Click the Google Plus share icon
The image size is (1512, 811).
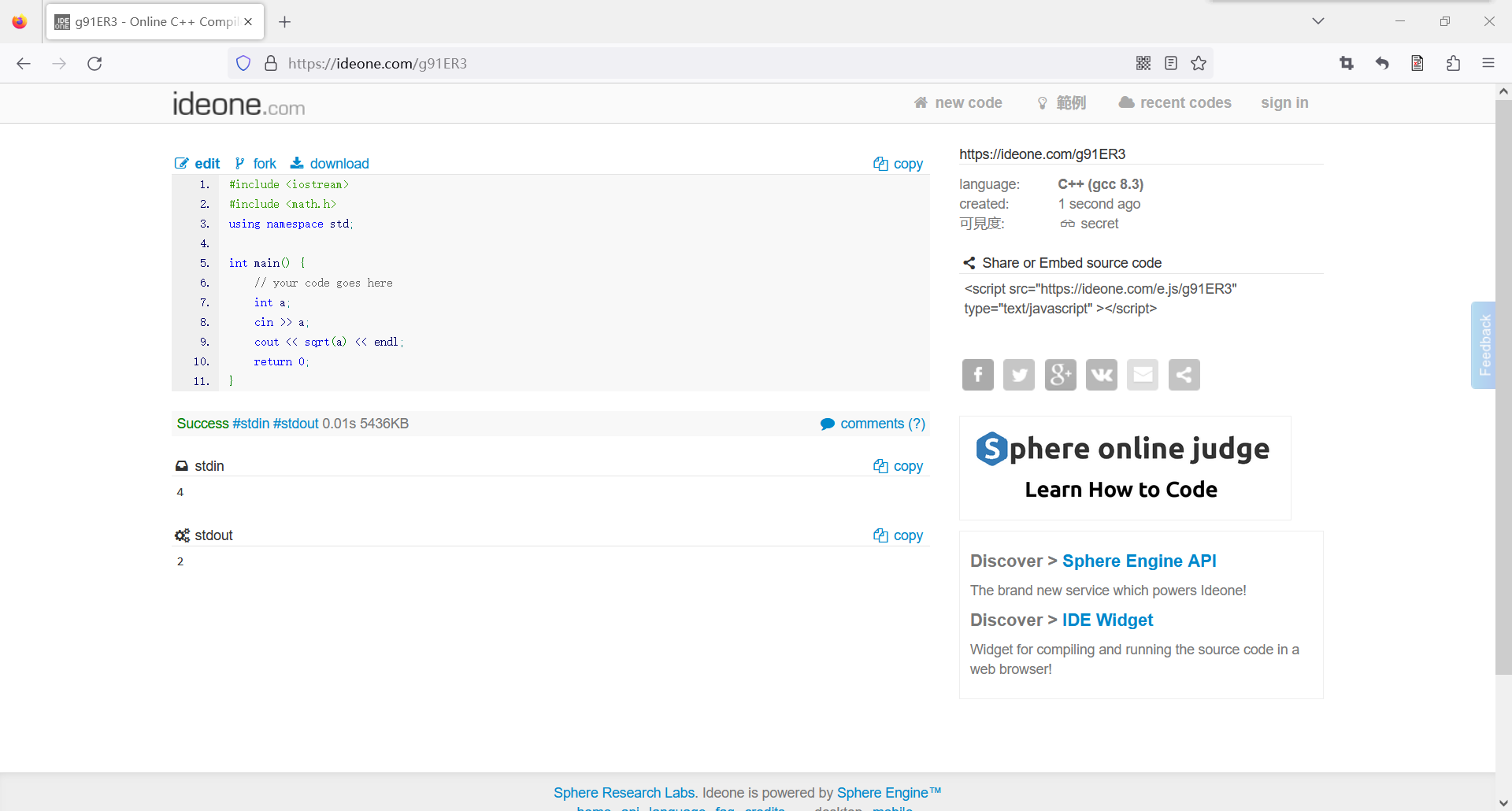[1060, 375]
